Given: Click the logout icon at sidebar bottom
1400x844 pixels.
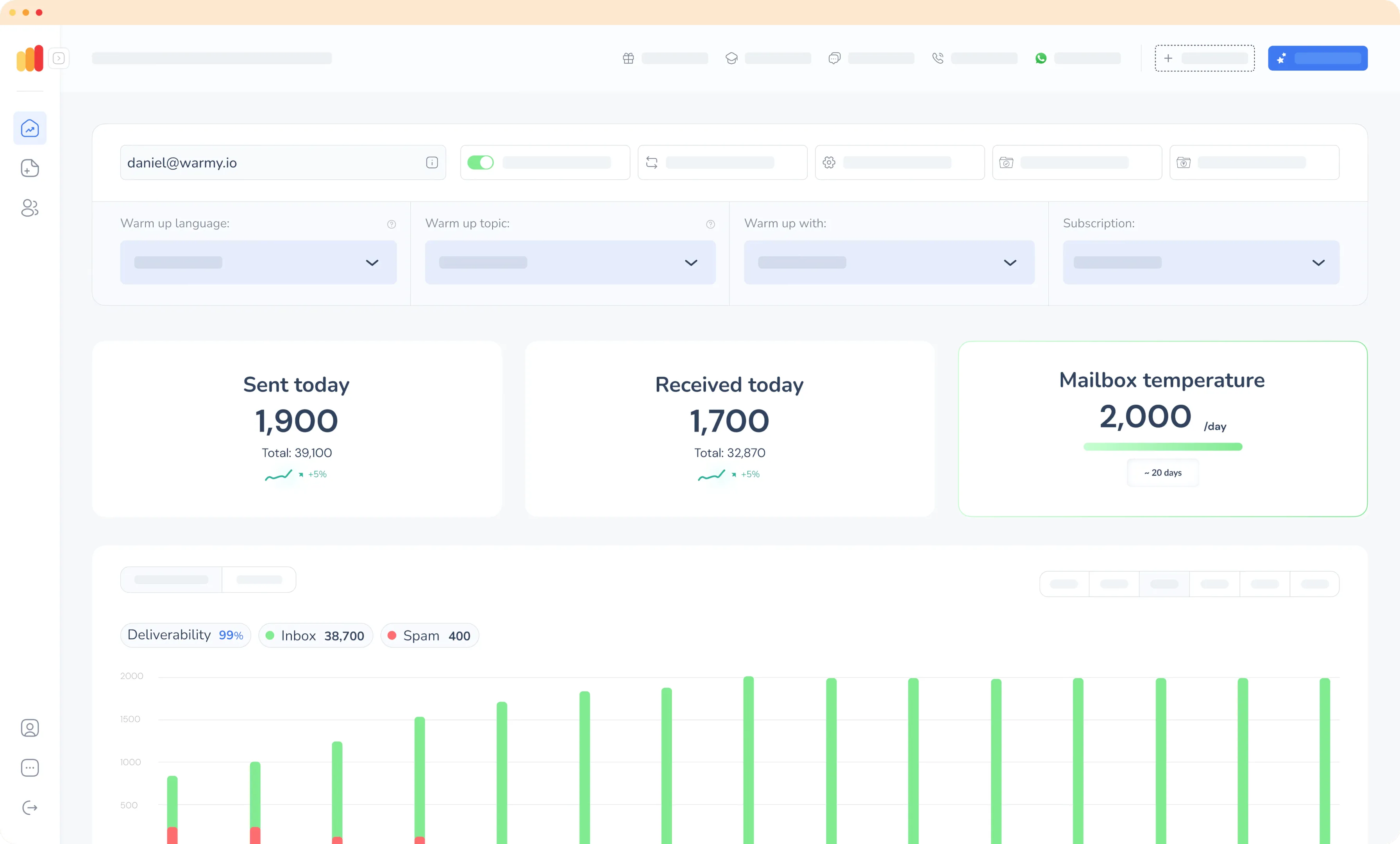Looking at the screenshot, I should pos(30,808).
